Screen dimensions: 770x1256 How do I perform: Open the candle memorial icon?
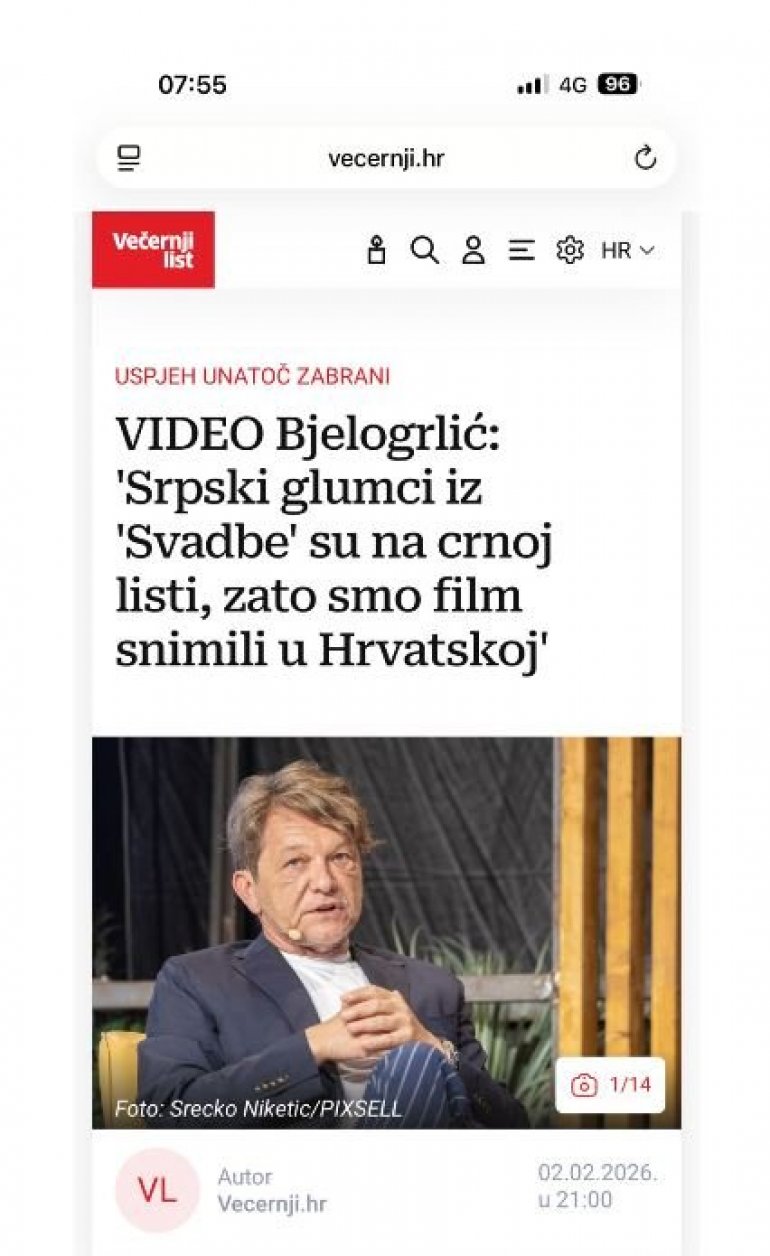[376, 250]
